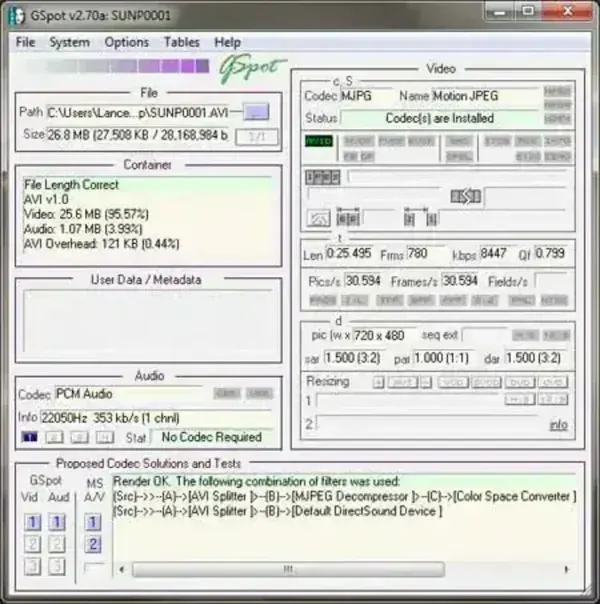Click the MJPEG Decompressor filter chain line
600x604 pixels.
pos(345,497)
